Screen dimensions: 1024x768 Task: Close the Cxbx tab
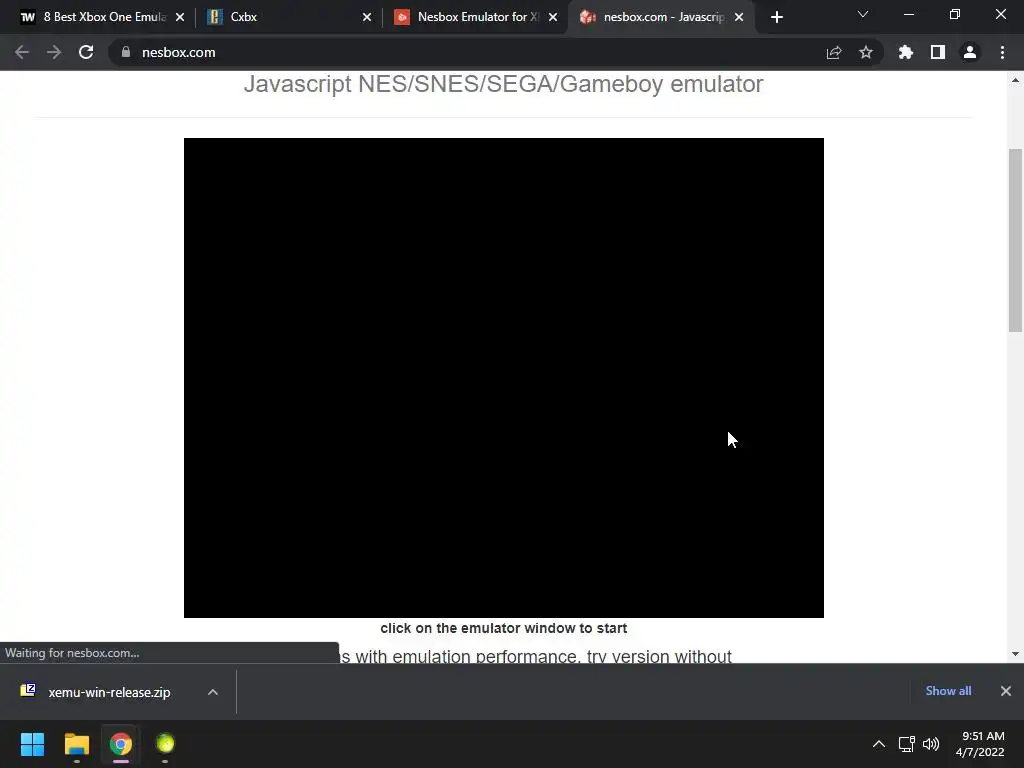[367, 17]
